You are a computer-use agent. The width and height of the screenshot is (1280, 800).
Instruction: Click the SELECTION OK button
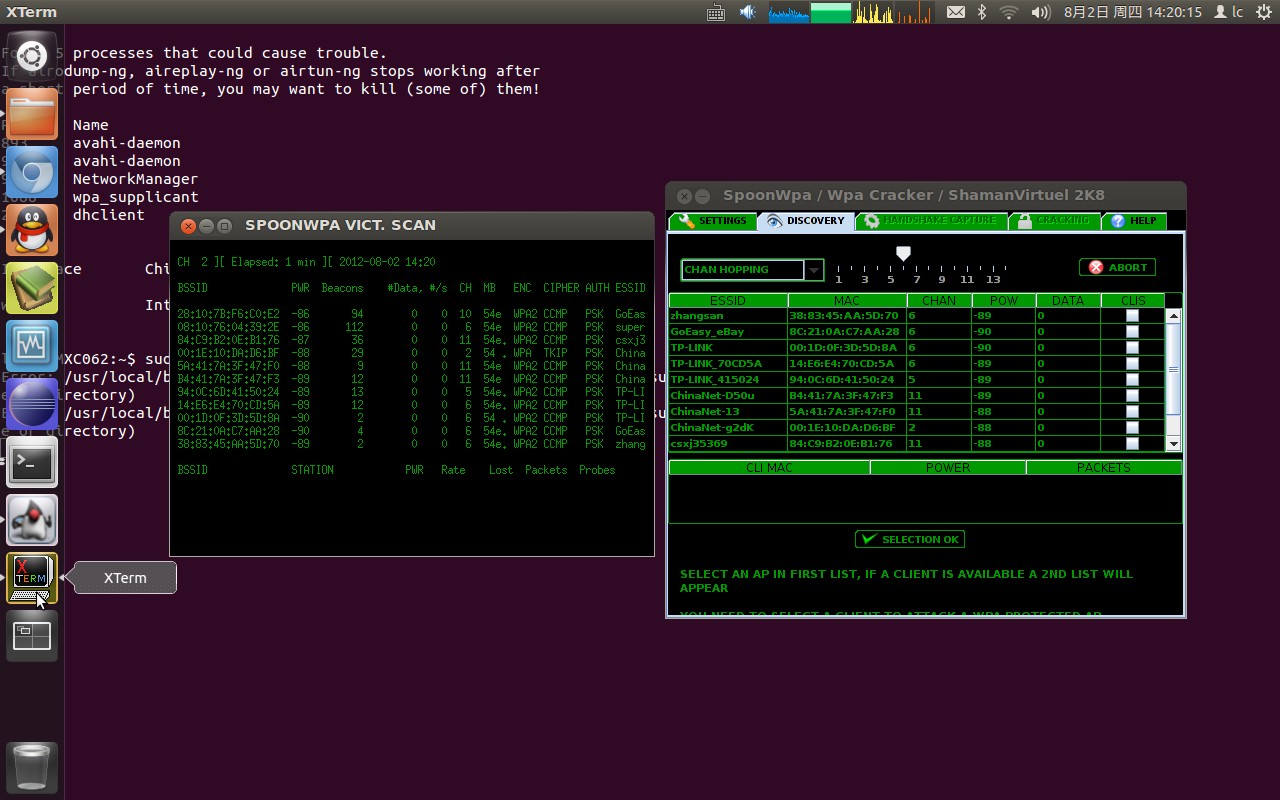pos(910,540)
